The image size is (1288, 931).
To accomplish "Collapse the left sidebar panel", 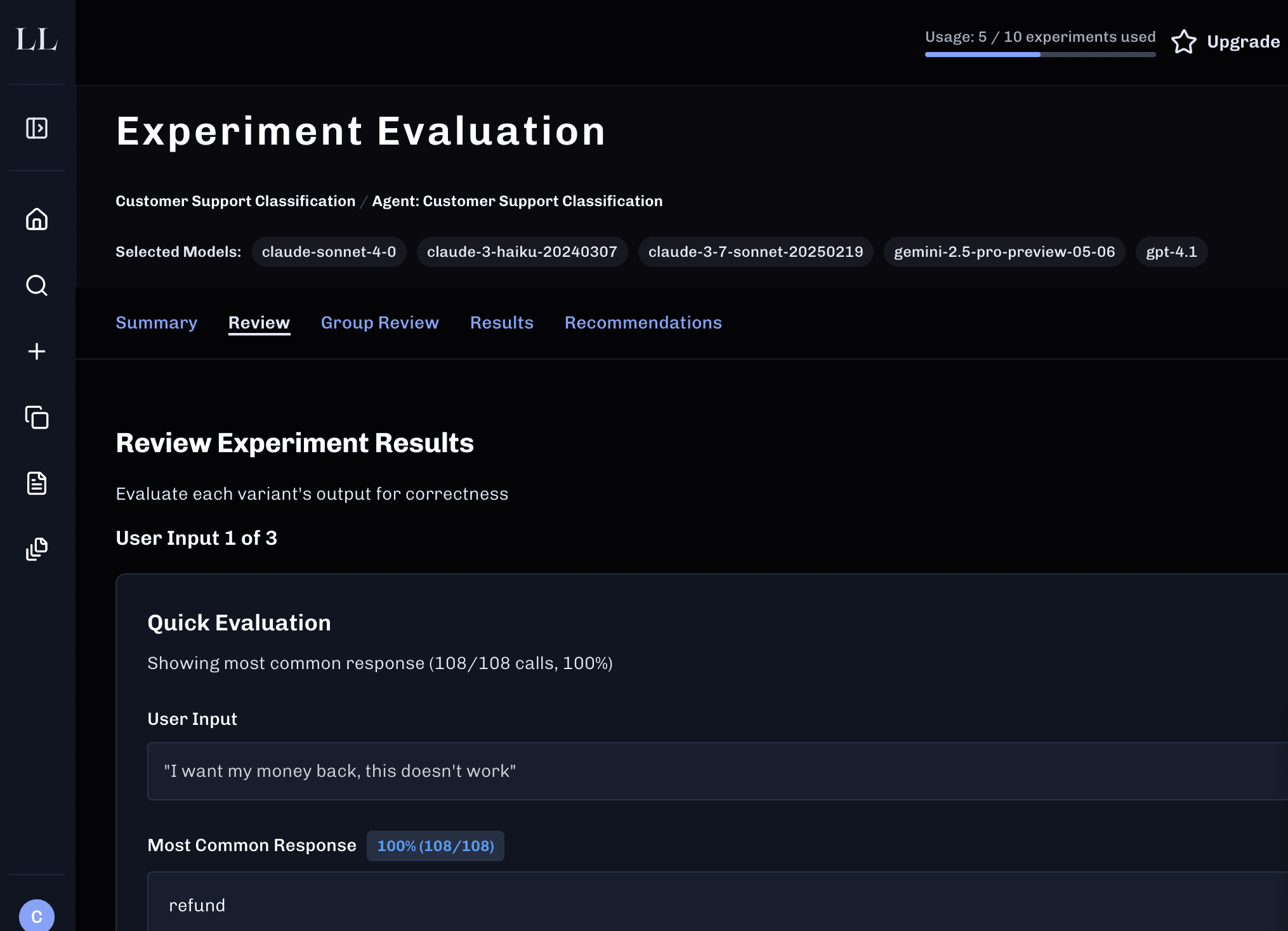I will pos(36,127).
